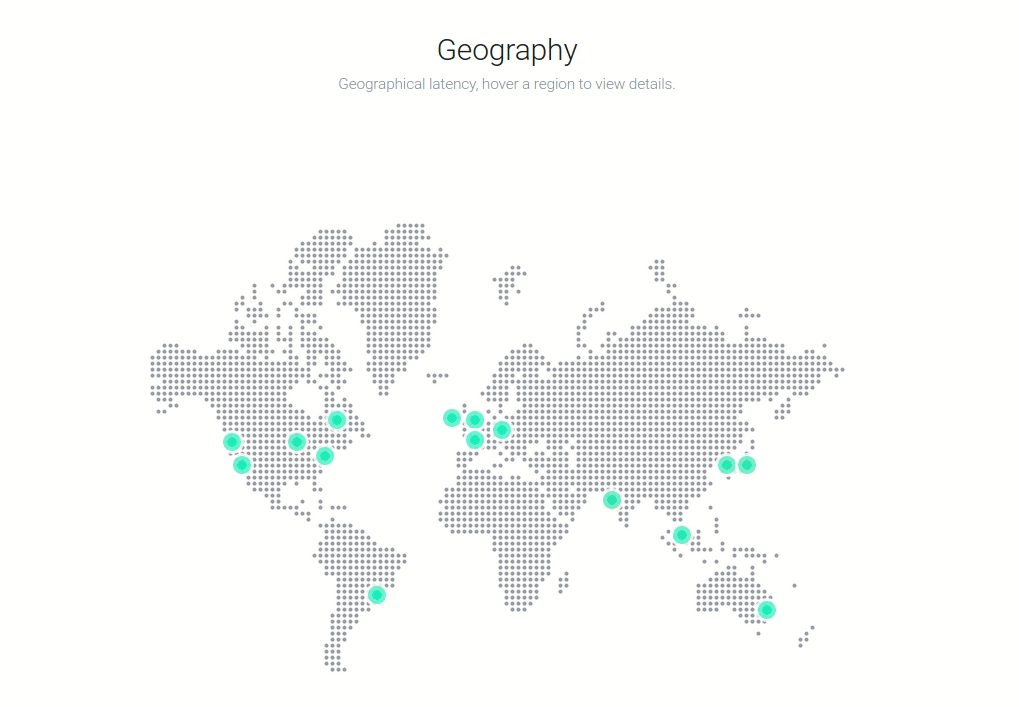Click the Brazil region marker
Viewport: 1019px width, 707px height.
[x=376, y=595]
